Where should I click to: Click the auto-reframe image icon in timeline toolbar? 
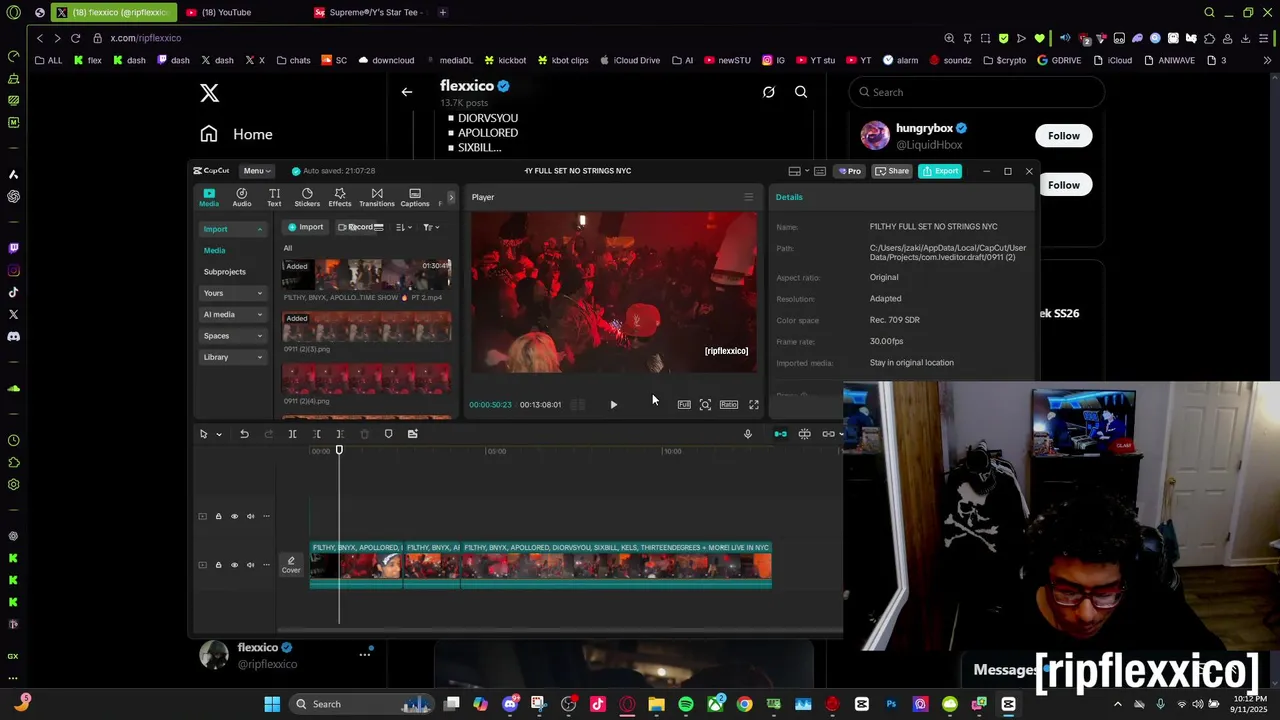point(413,434)
